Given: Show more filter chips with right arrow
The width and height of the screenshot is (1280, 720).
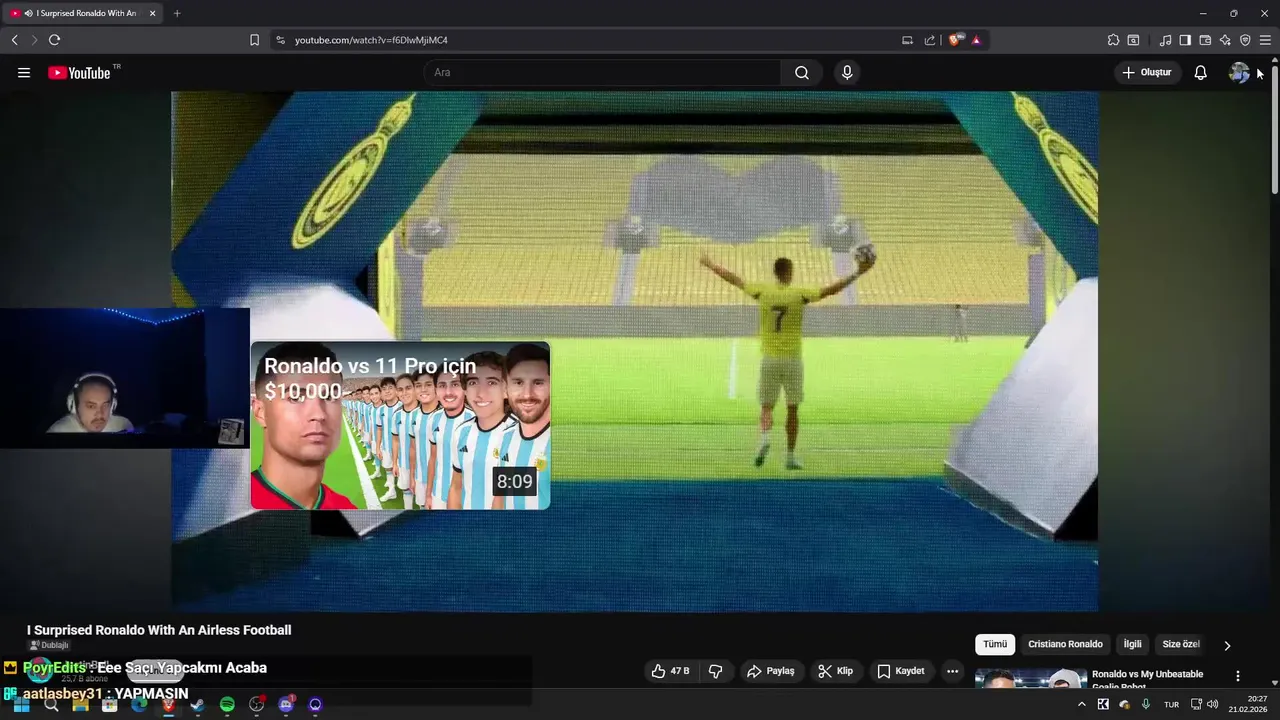Looking at the screenshot, I should point(1227,645).
